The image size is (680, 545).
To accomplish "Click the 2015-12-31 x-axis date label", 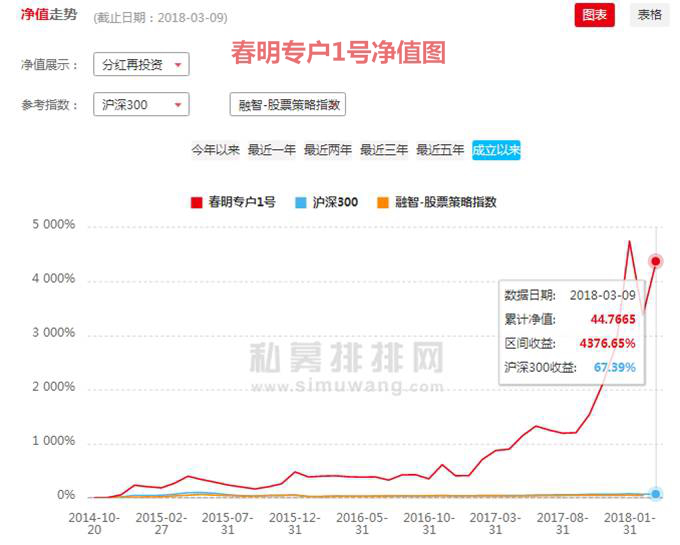I will [x=294, y=523].
